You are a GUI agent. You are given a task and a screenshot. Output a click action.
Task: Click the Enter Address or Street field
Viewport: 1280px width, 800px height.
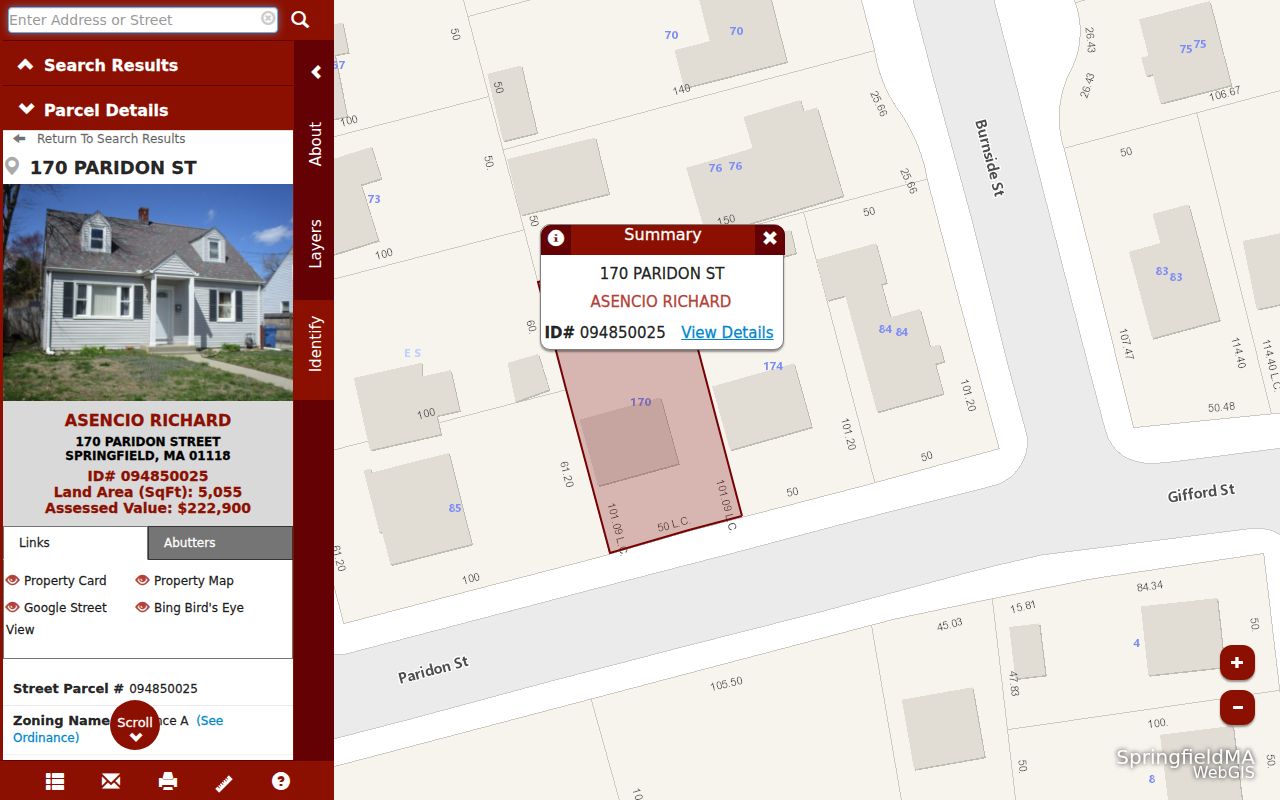(143, 20)
